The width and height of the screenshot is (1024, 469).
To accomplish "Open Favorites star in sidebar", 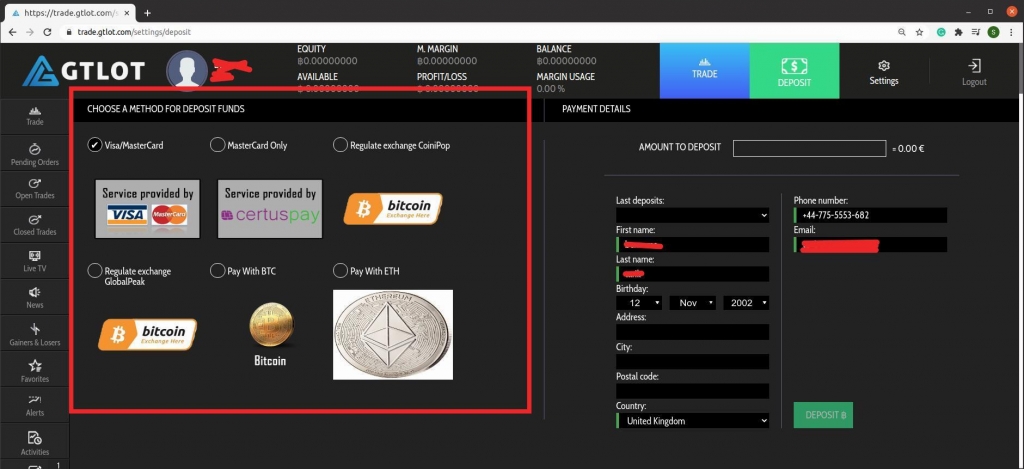I will click(35, 372).
